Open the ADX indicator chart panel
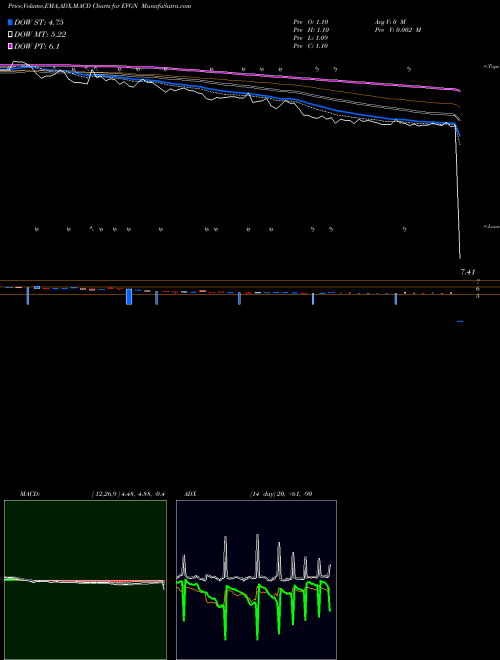This screenshot has height=660, width=500. tap(256, 580)
